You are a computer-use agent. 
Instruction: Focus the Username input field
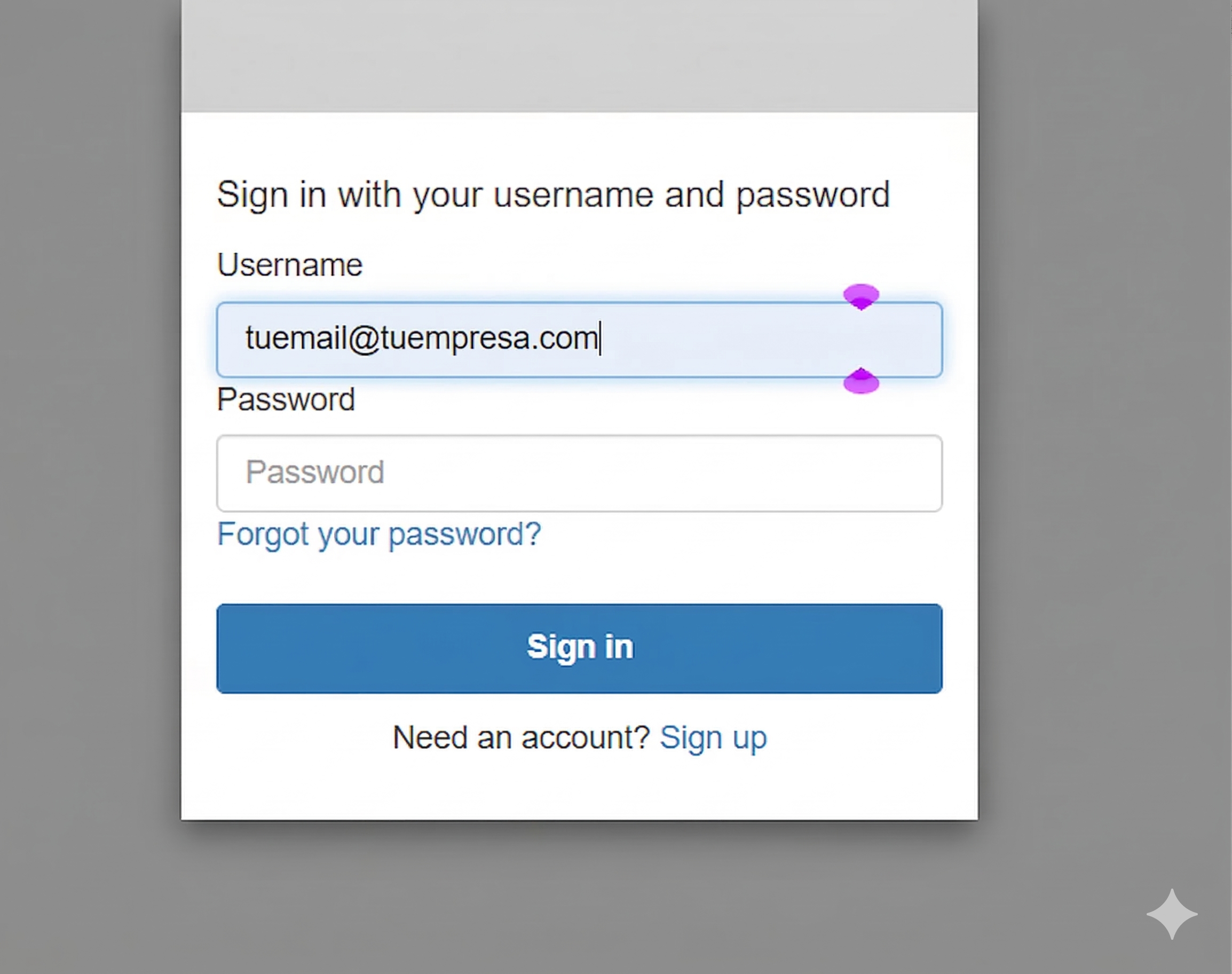pyautogui.click(x=741, y=339)
